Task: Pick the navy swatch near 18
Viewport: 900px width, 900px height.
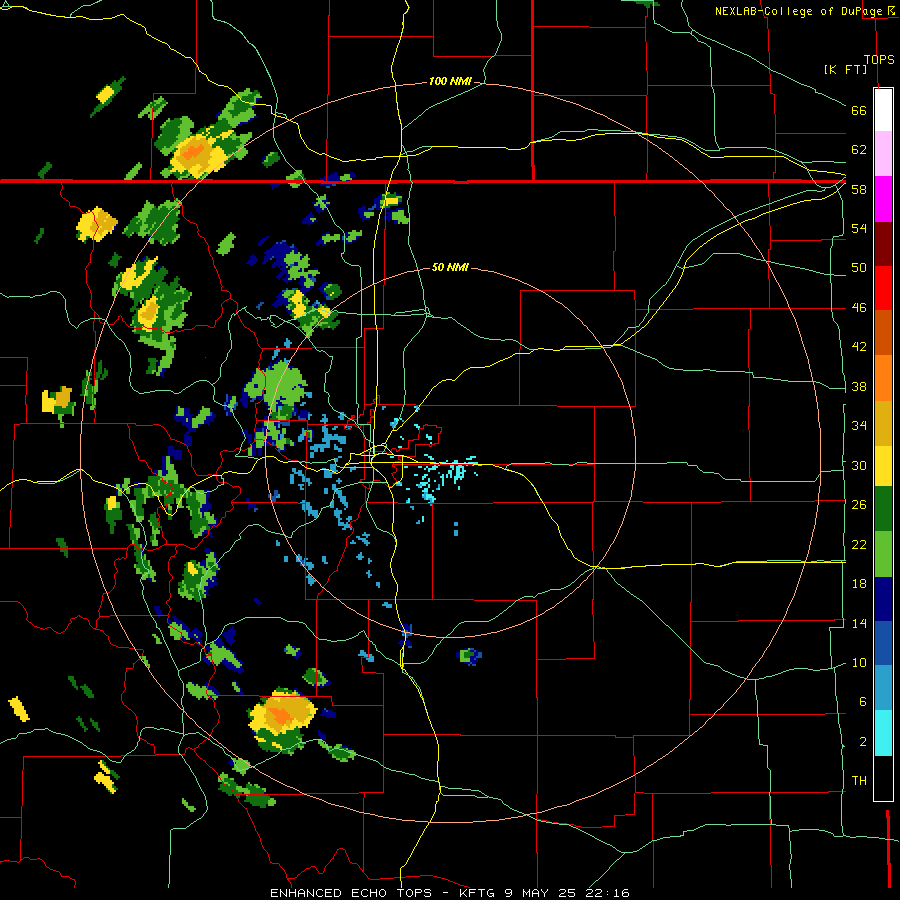Action: coord(883,599)
